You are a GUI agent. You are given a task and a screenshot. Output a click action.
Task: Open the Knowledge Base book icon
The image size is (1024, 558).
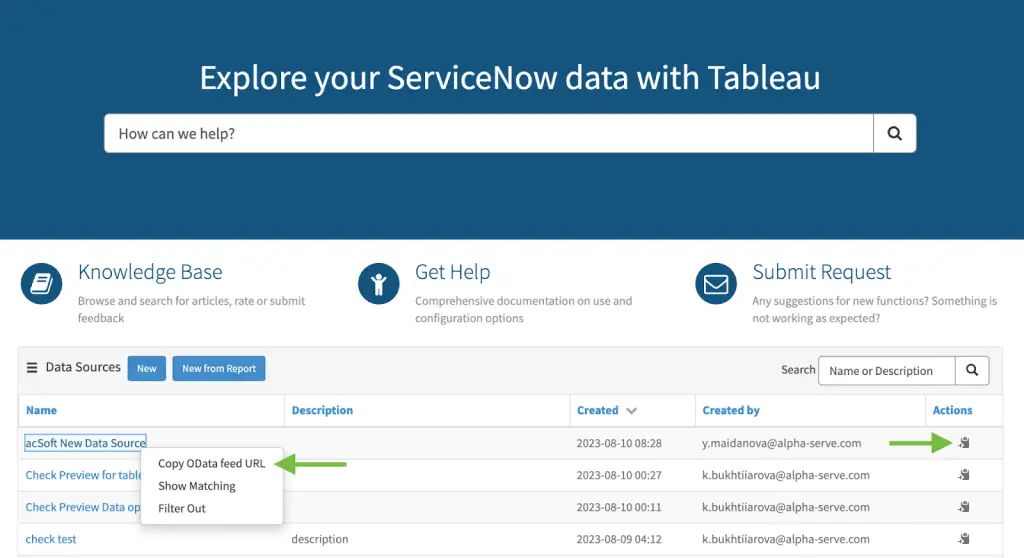pos(41,284)
